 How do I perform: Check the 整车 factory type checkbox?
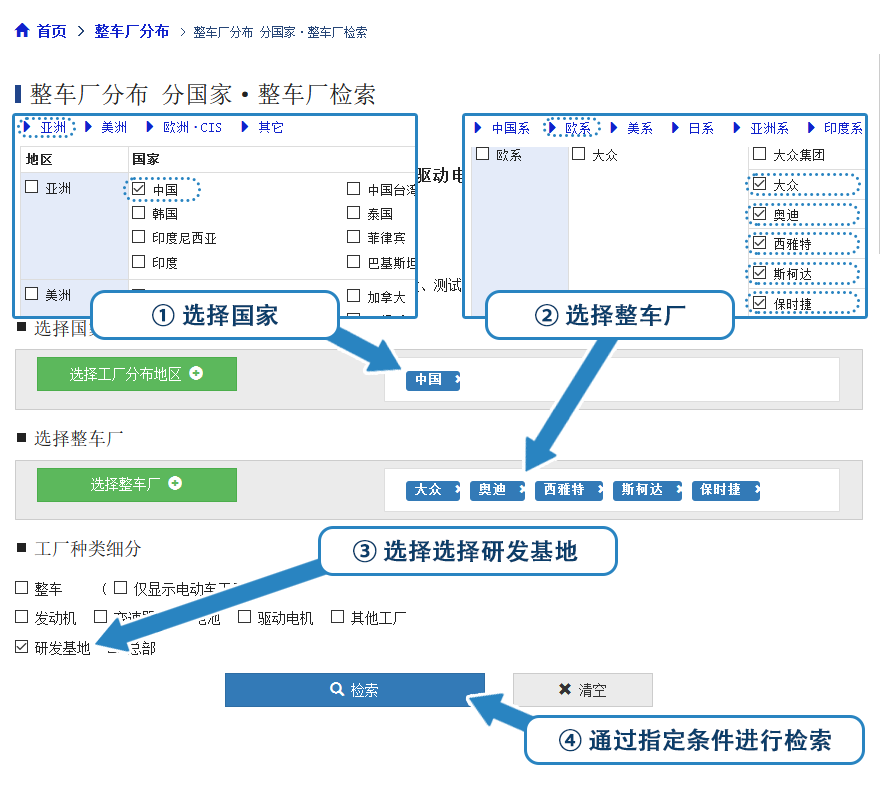point(21,588)
